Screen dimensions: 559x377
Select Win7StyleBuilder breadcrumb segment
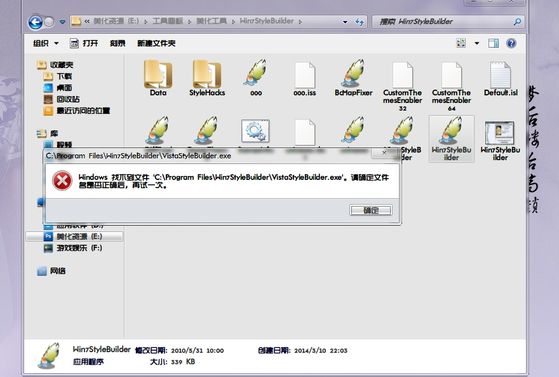coord(267,21)
